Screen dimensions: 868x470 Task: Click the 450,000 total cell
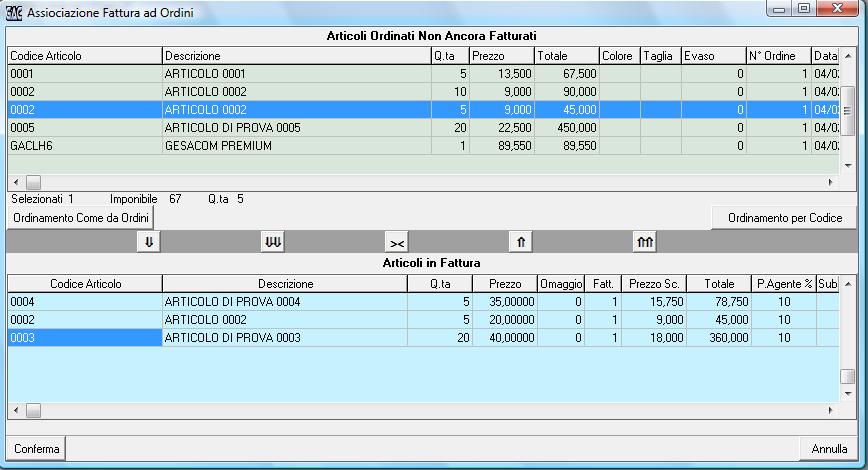pyautogui.click(x=567, y=127)
